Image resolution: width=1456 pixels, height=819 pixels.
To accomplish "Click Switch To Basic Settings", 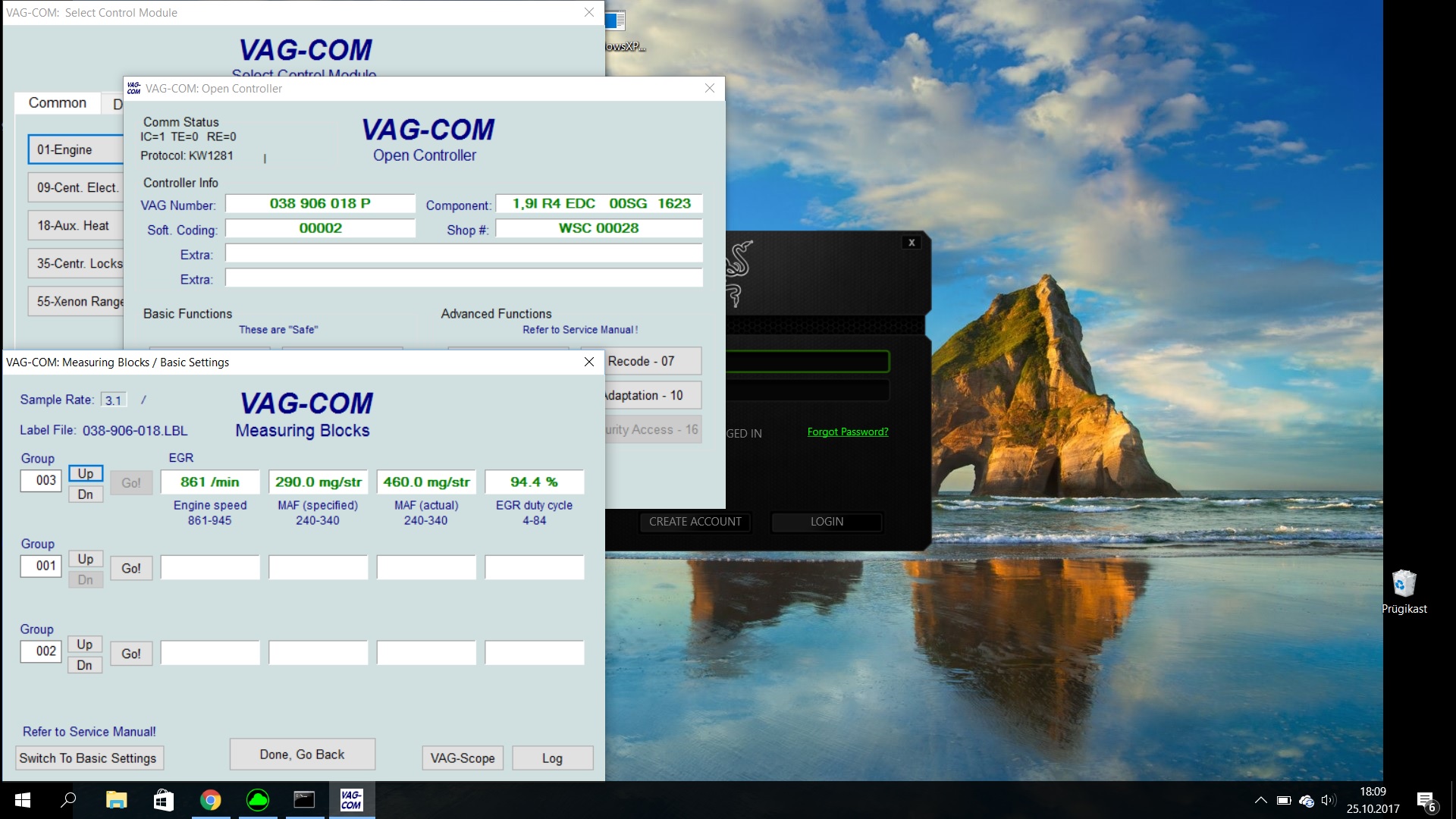I will [x=88, y=758].
